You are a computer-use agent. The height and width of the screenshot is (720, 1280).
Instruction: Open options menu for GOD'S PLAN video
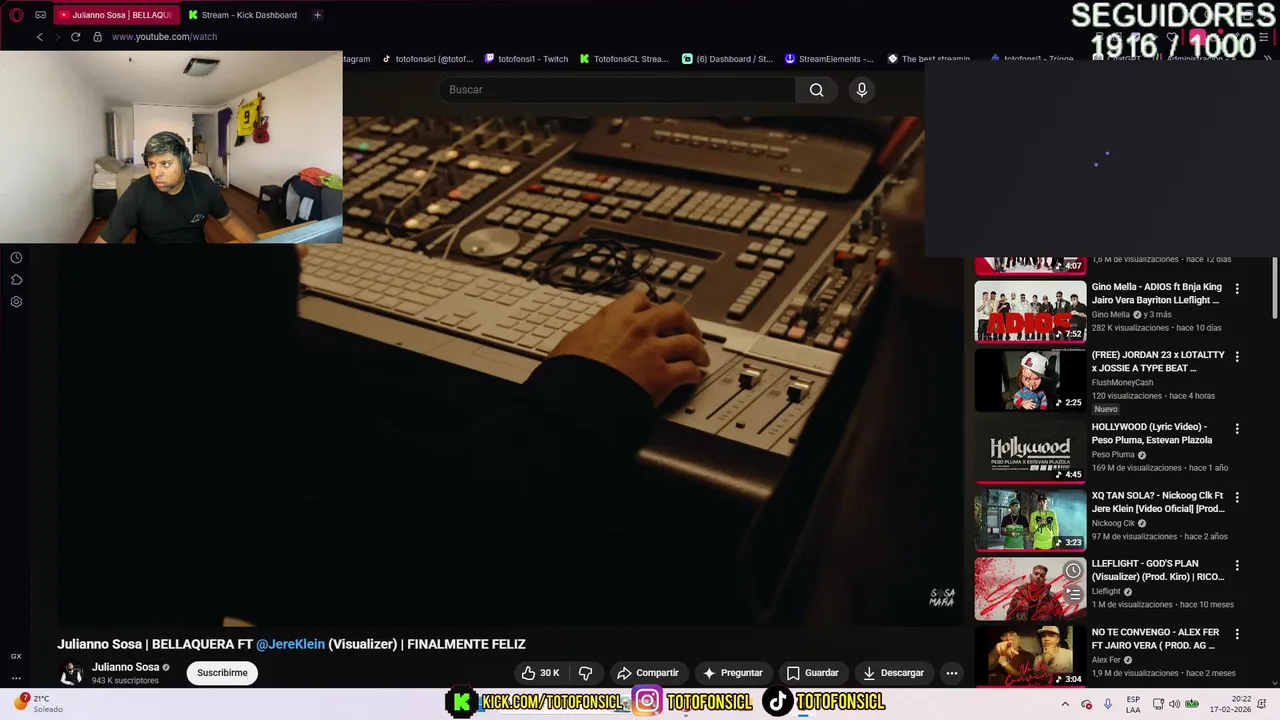(1237, 565)
